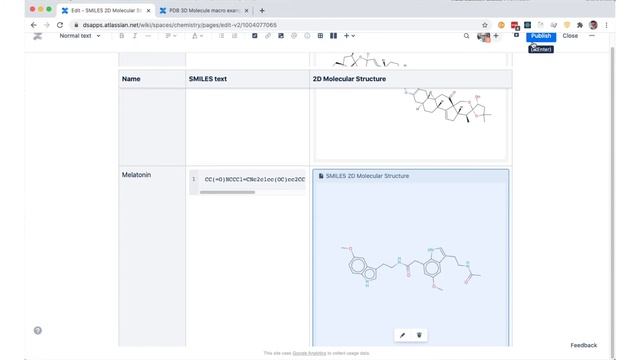640x360 pixels.
Task: Open the Chrome three-dot menu
Action: point(607,25)
